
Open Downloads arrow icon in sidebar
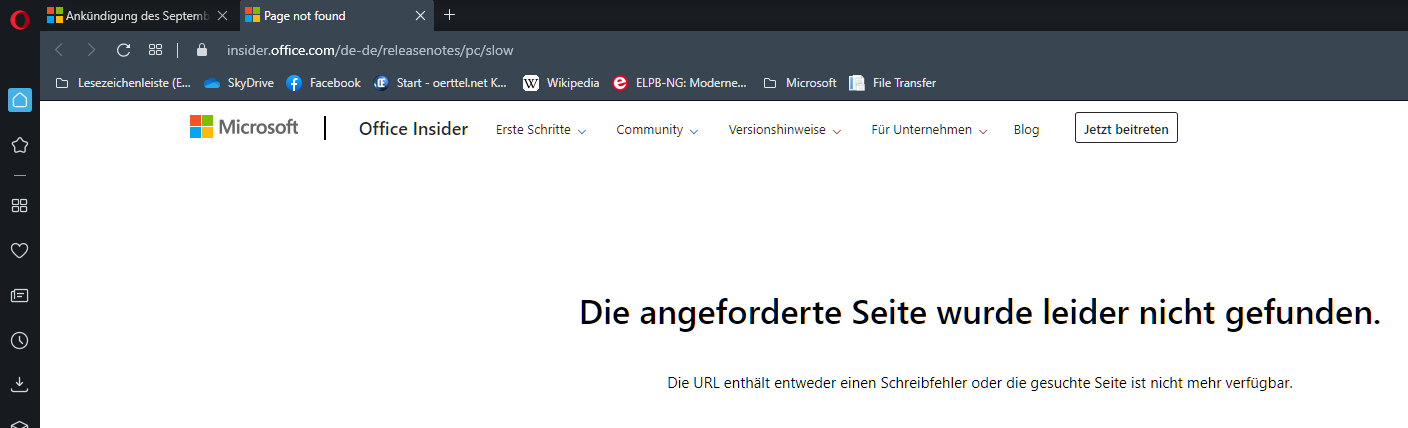[19, 384]
